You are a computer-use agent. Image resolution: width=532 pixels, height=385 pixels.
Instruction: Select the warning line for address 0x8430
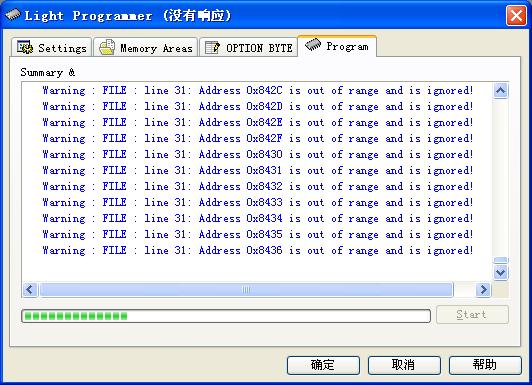[258, 154]
